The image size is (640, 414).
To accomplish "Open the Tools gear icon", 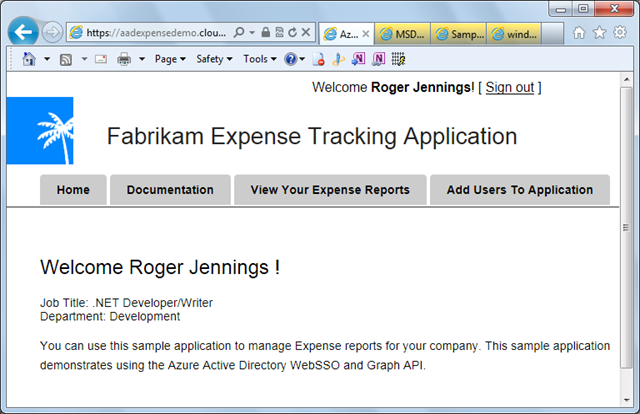I will 620,32.
